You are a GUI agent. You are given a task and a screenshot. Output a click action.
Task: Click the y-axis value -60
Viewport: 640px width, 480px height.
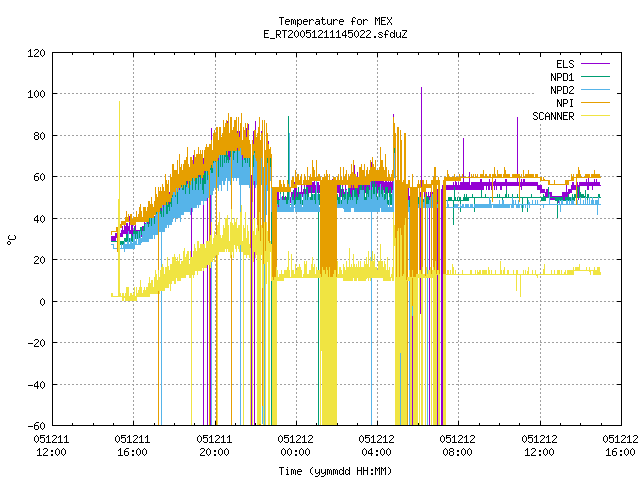point(36,426)
